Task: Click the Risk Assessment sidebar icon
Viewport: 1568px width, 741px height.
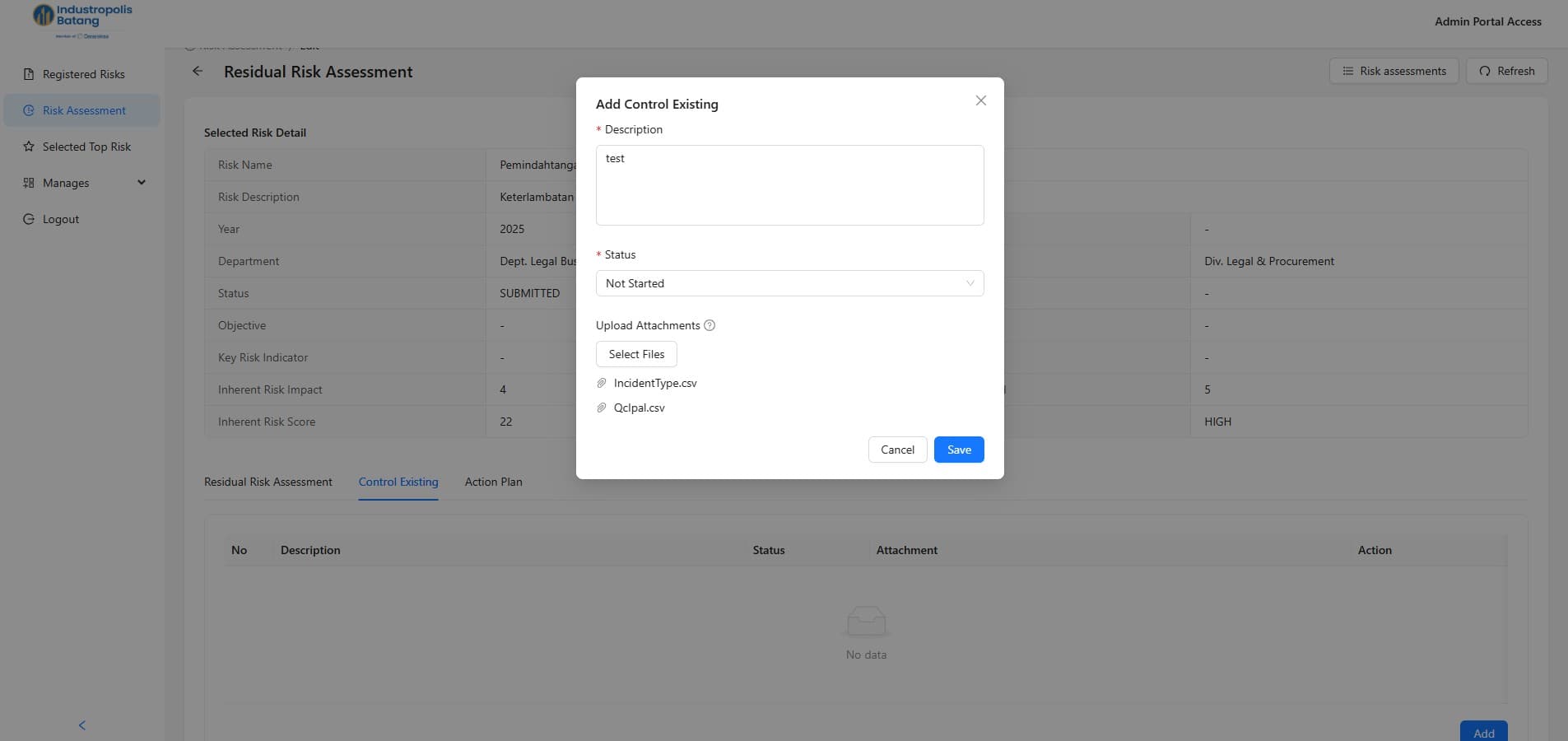Action: point(29,110)
